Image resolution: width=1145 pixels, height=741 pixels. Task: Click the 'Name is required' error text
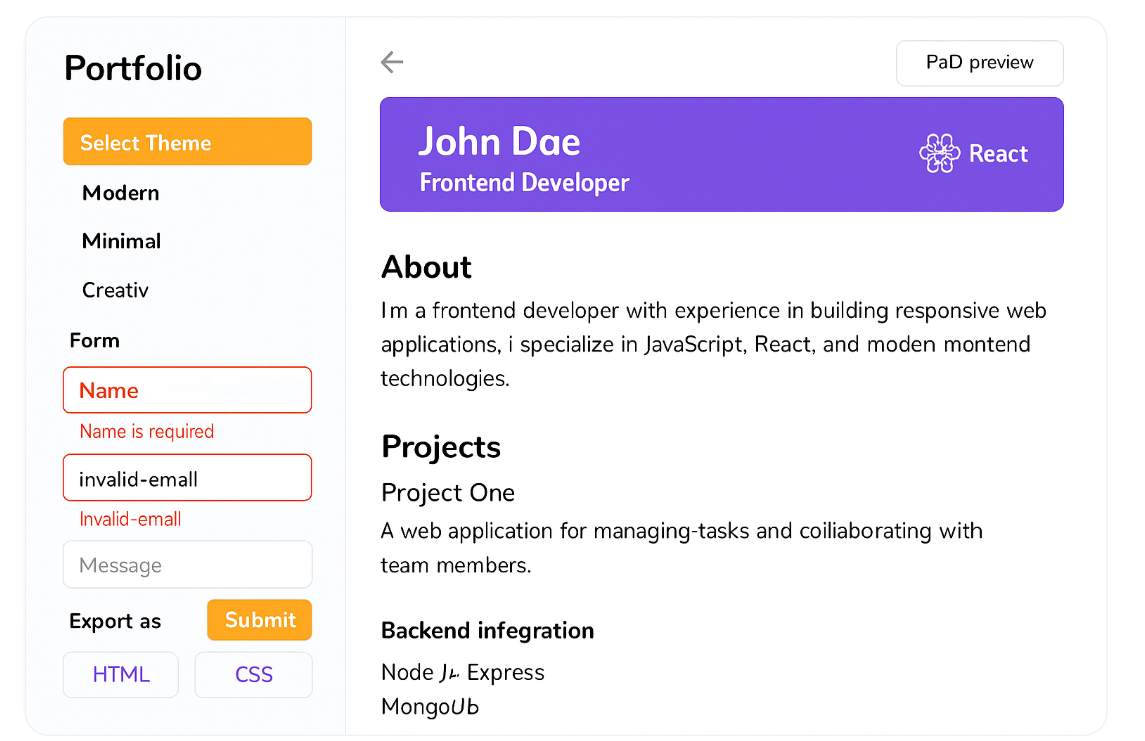147,431
